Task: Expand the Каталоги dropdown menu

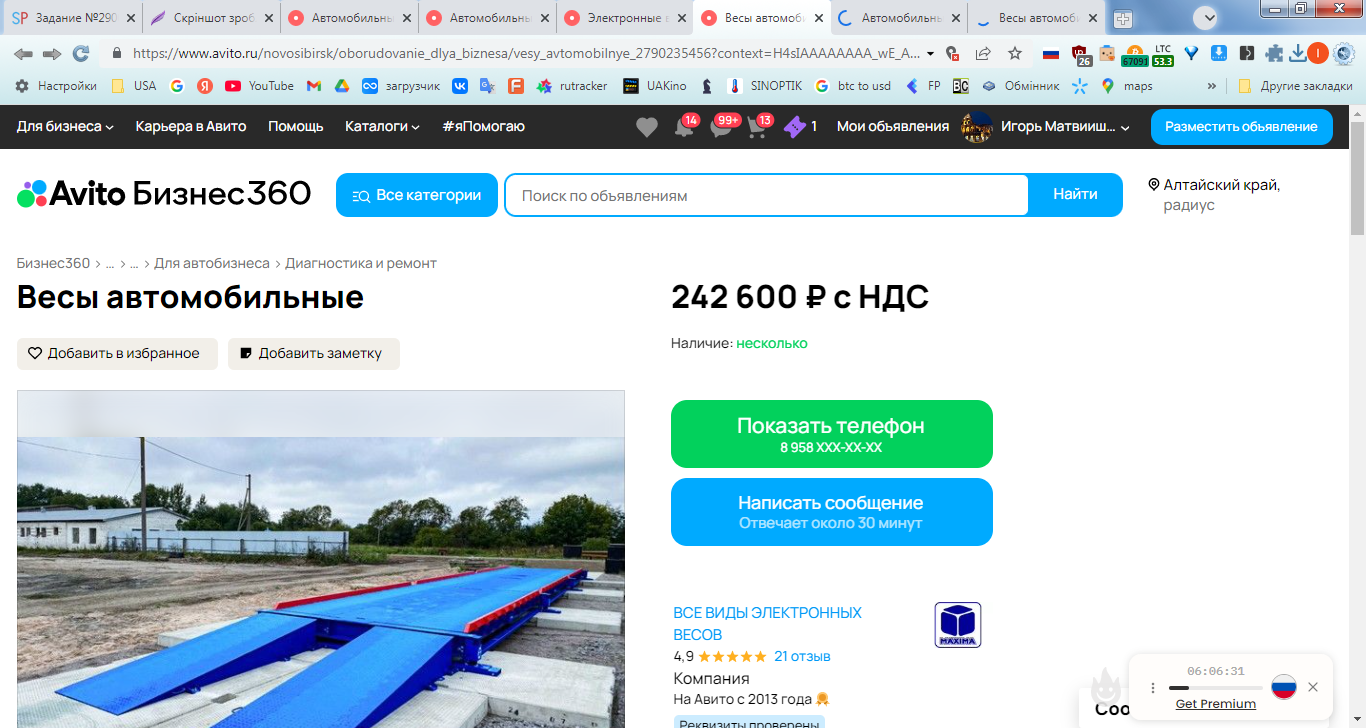Action: coord(382,127)
